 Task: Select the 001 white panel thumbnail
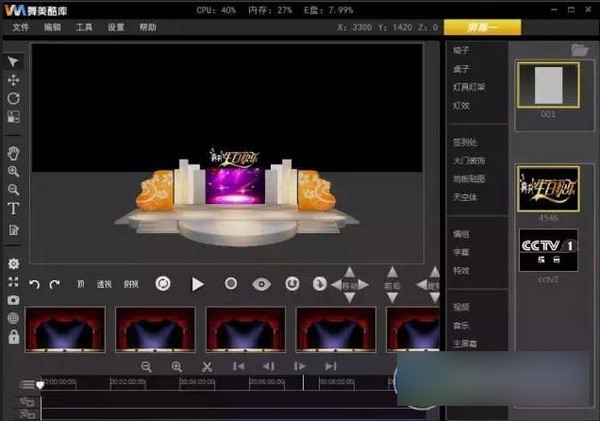coord(548,85)
